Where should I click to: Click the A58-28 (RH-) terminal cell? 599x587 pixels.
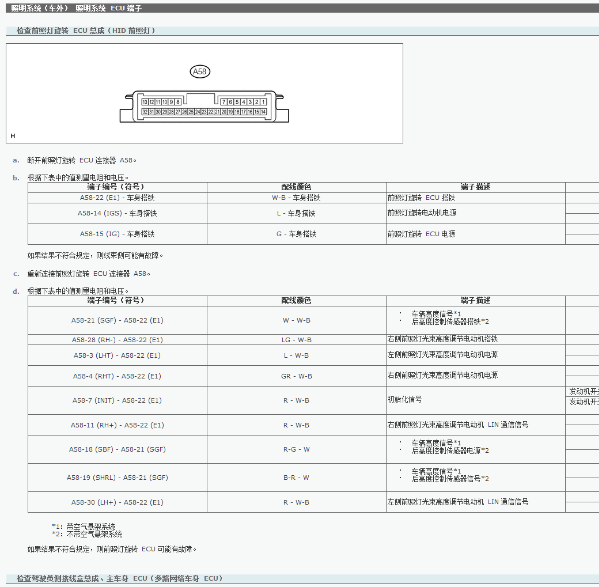pos(117,340)
